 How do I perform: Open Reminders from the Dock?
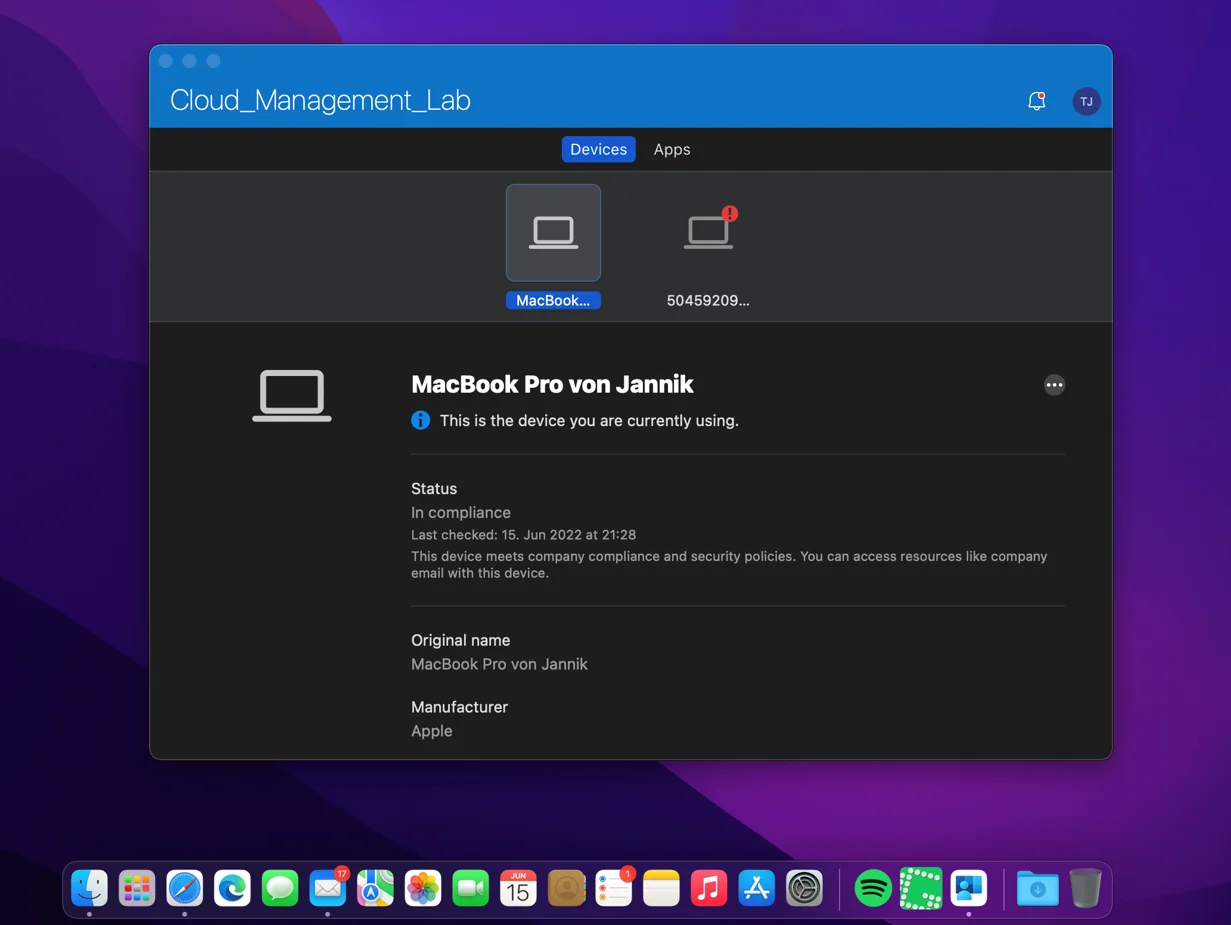point(614,888)
